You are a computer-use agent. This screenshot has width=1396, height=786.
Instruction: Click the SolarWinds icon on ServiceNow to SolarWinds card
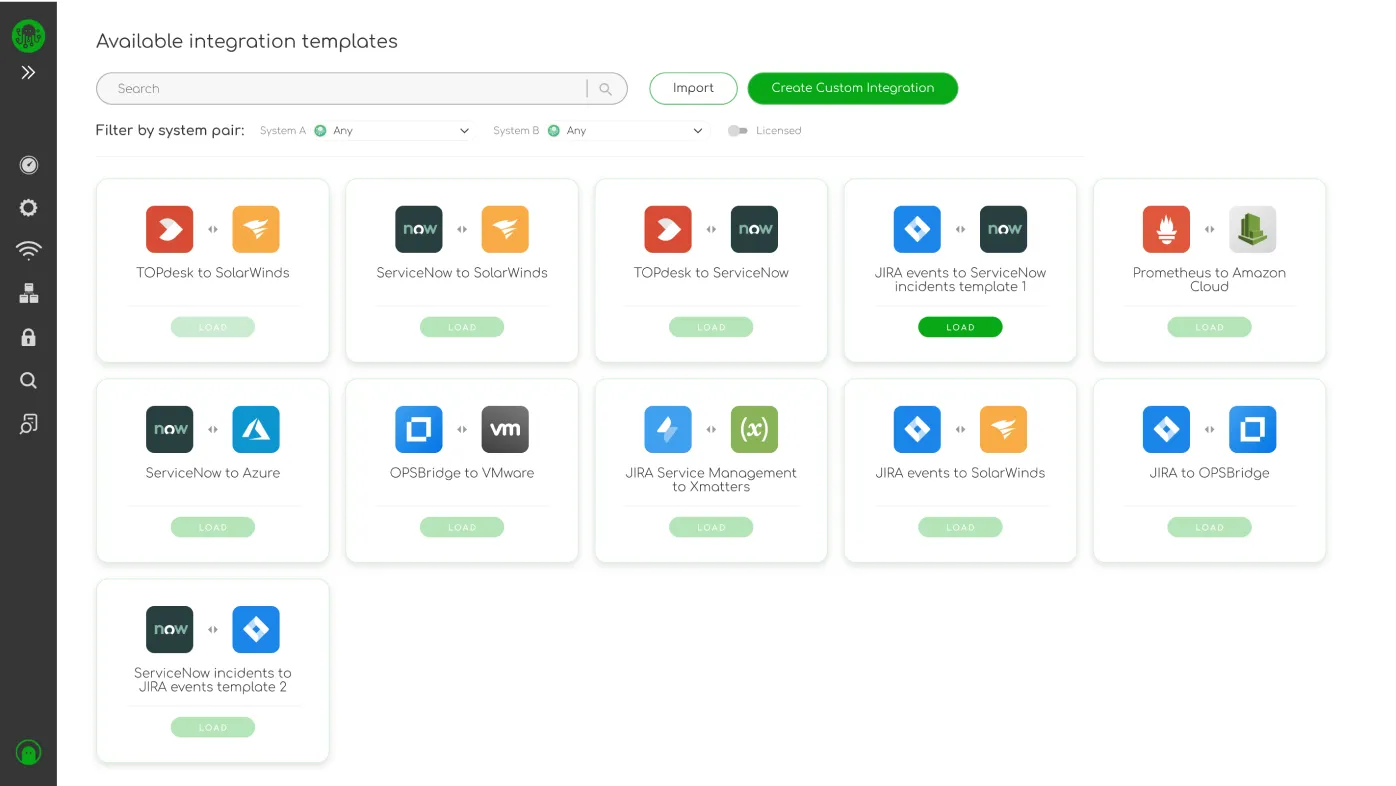[x=505, y=229]
